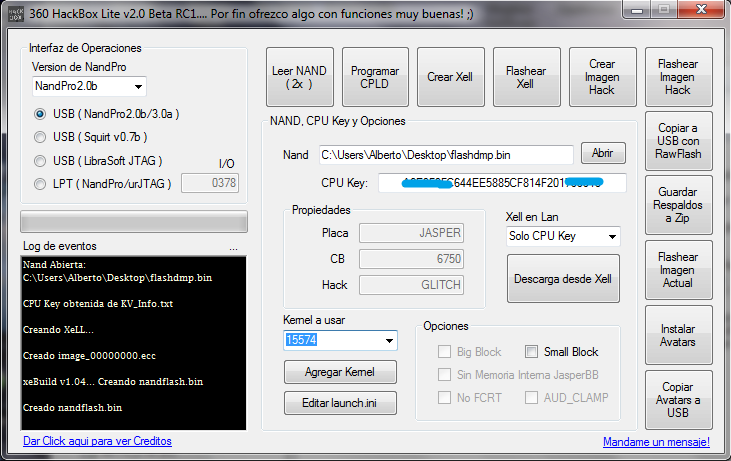
Task: Open Editar launch.ini
Action: click(340, 403)
